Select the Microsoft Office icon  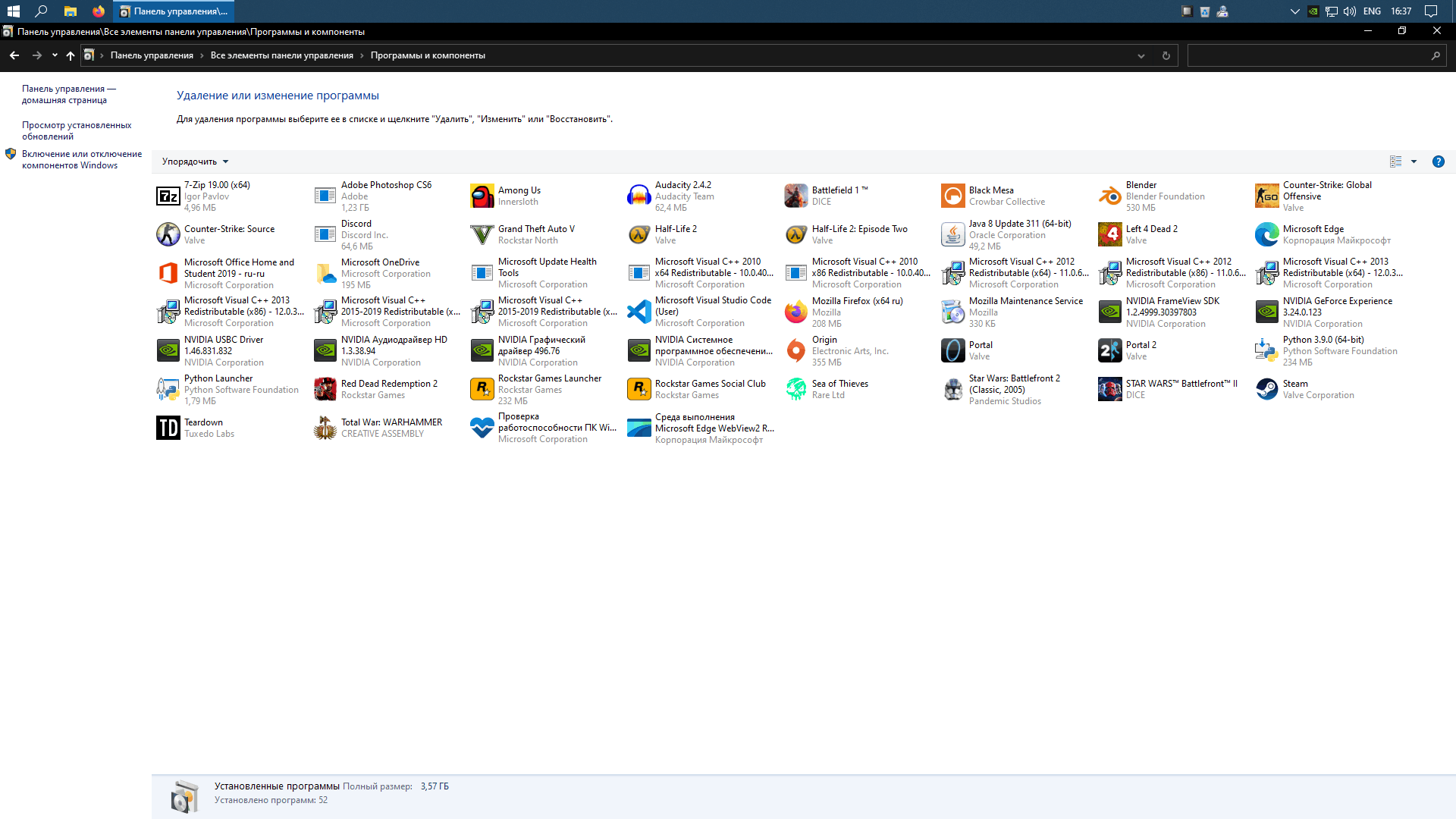[168, 274]
